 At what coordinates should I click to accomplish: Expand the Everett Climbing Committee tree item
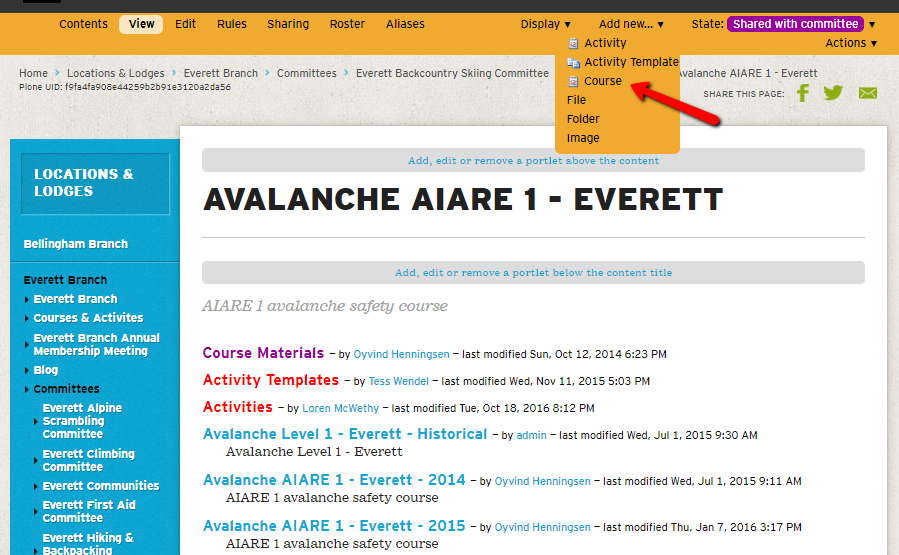(37, 460)
